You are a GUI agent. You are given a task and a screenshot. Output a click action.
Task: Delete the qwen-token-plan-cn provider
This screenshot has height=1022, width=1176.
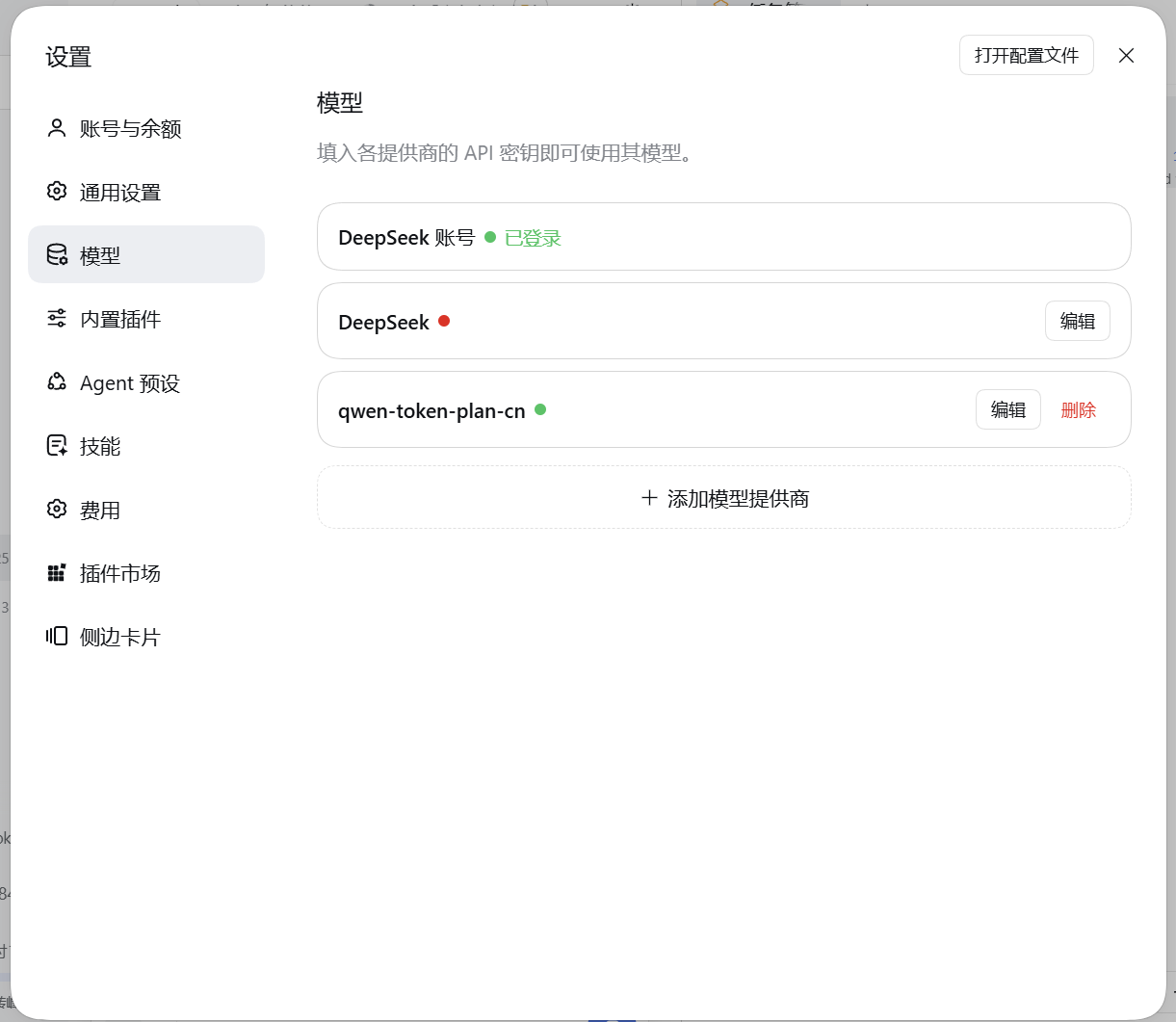coord(1079,409)
